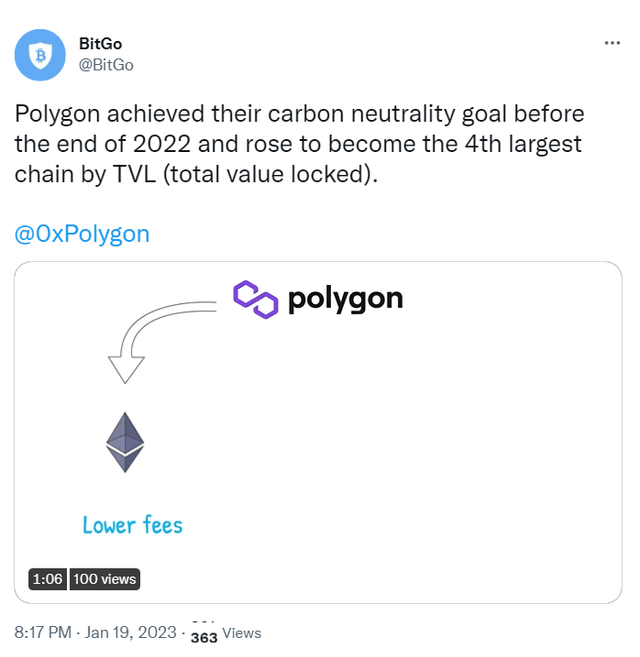
Task: Click the BitGo shield profile avatar
Action: tap(41, 54)
